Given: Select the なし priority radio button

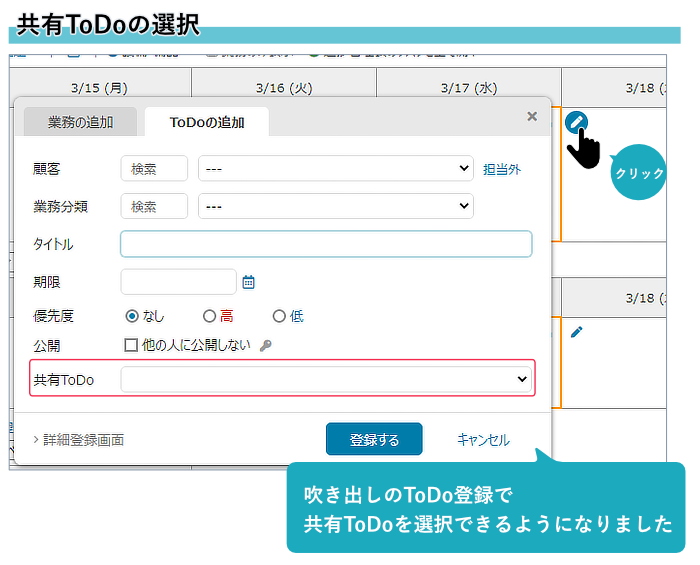Looking at the screenshot, I should [132, 316].
